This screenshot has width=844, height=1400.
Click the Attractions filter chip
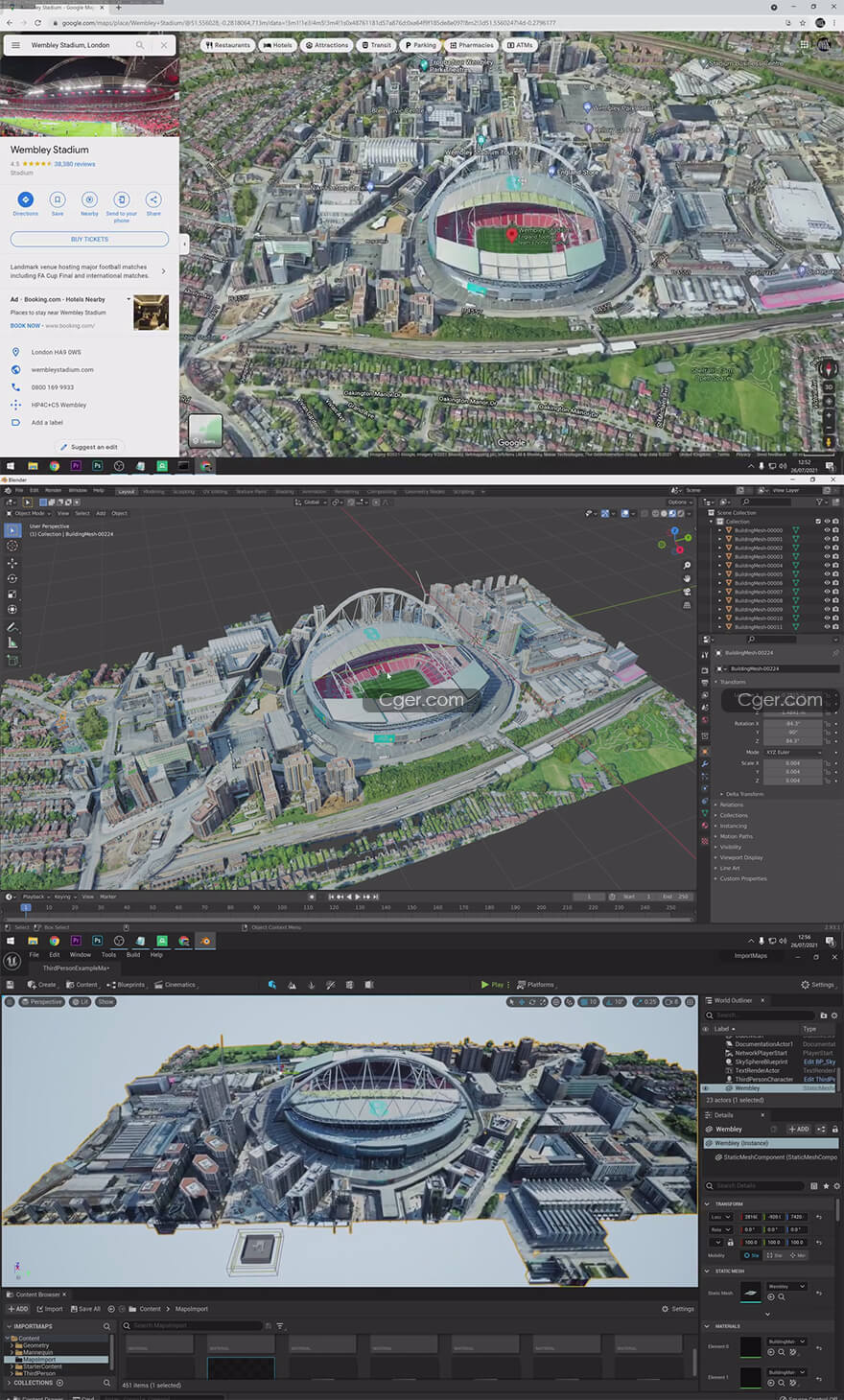(x=327, y=45)
